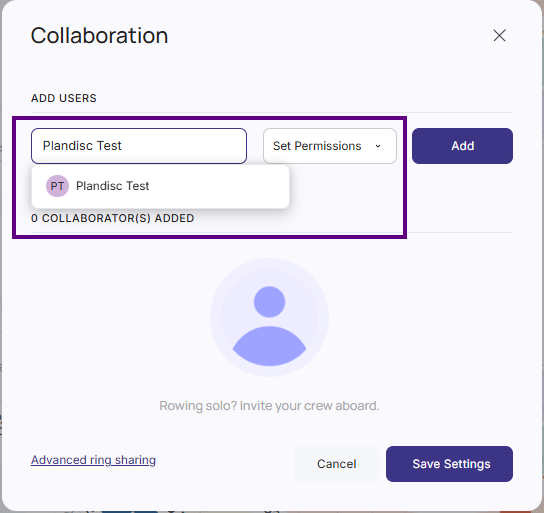
Task: Click the silhouette head in the placeholder
Action: tap(269, 302)
